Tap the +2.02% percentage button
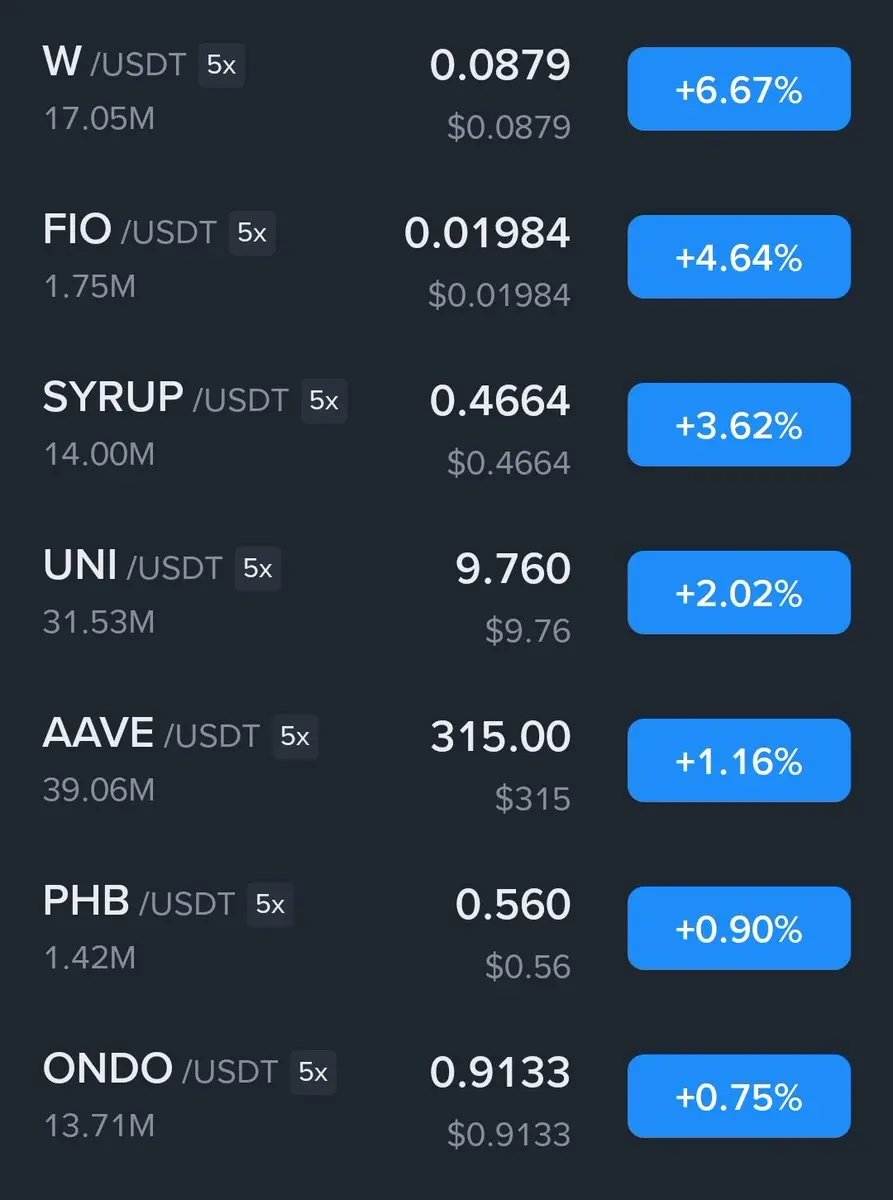The width and height of the screenshot is (893, 1200). click(x=739, y=594)
